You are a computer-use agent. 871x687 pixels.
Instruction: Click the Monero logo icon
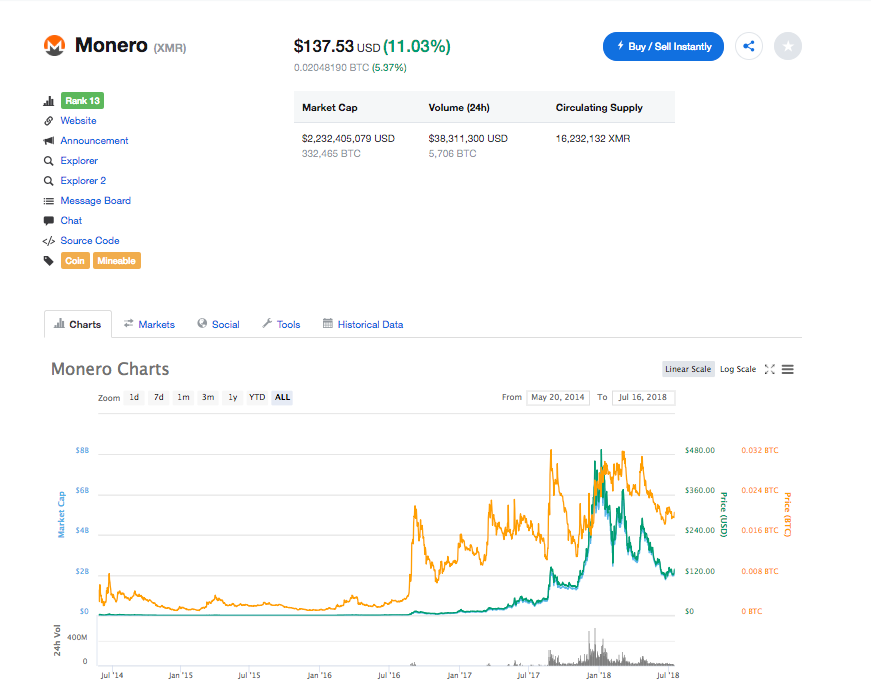click(54, 46)
